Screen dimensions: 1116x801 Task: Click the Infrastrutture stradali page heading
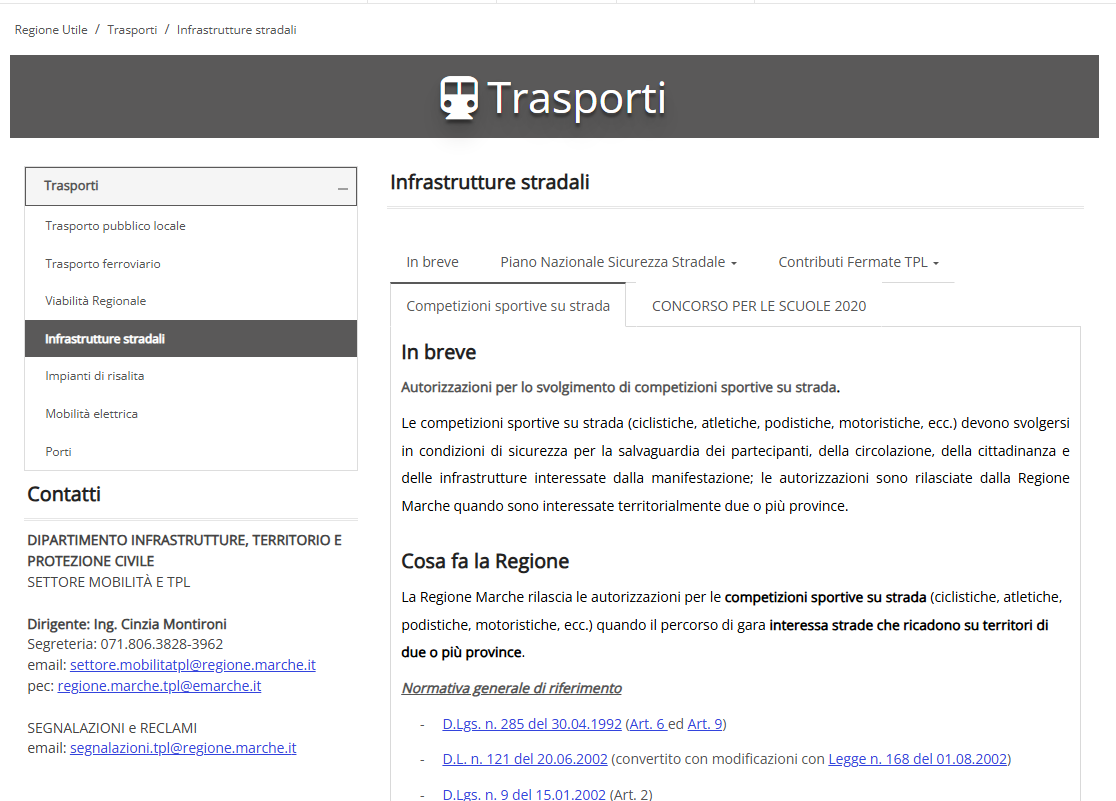(490, 182)
